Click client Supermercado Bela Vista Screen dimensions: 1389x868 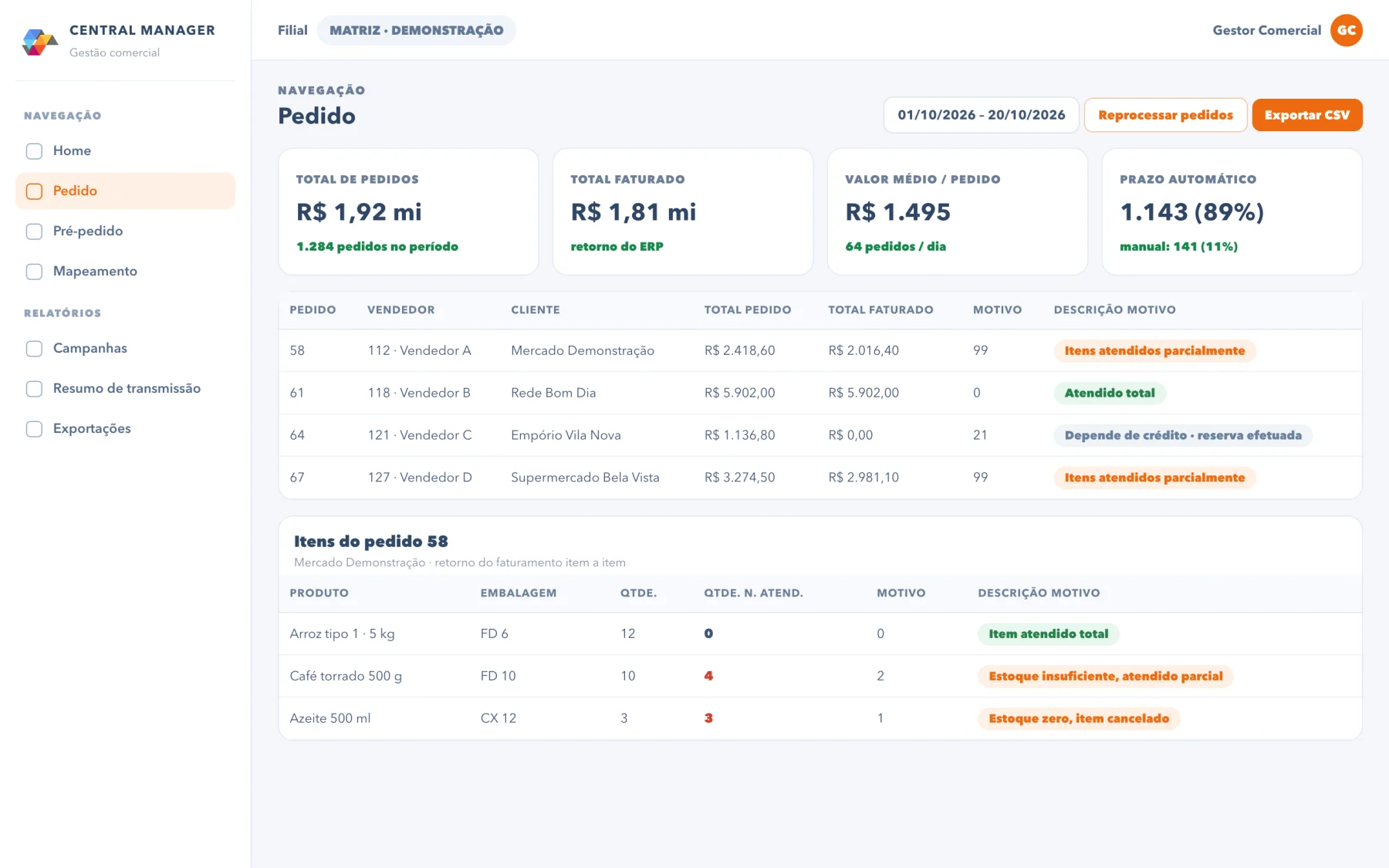click(585, 478)
